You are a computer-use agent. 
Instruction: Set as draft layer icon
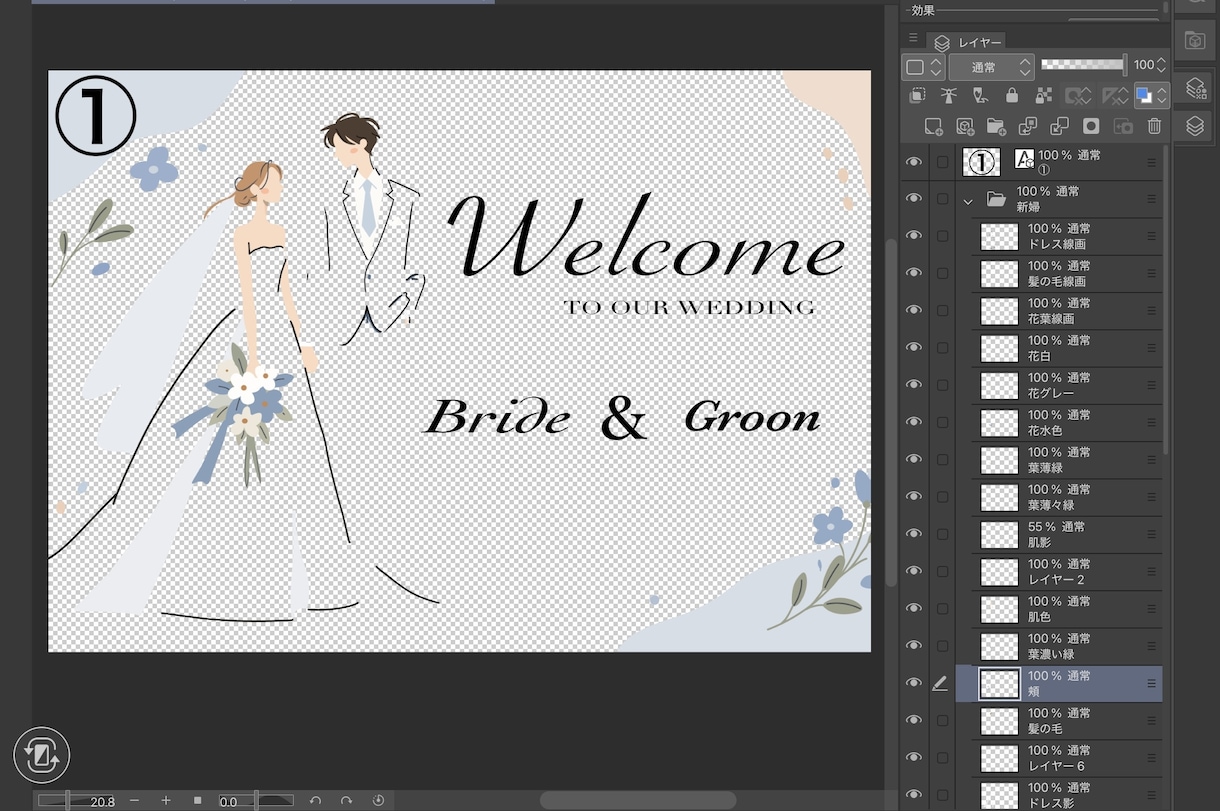click(x=981, y=96)
